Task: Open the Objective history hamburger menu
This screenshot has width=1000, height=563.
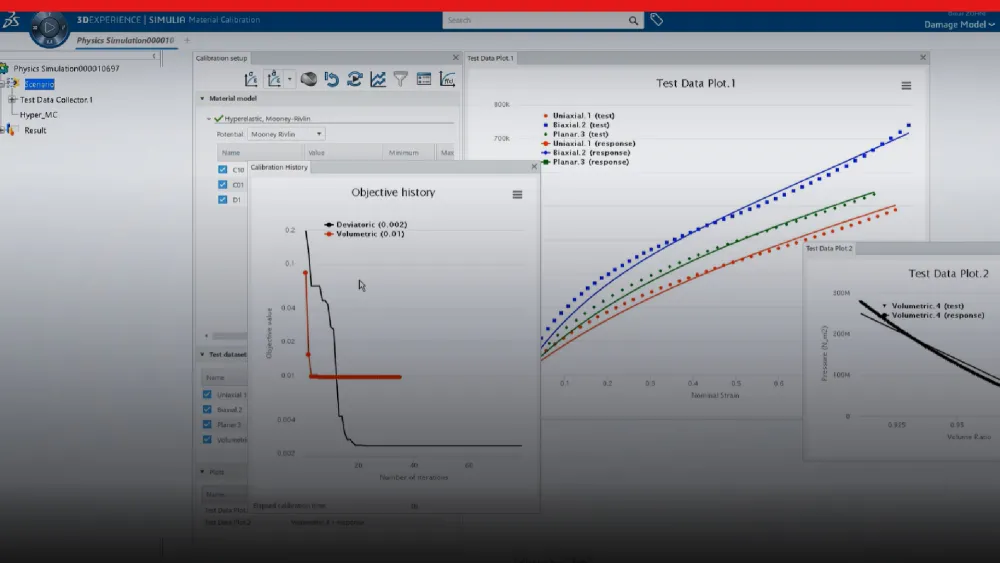Action: point(517,194)
